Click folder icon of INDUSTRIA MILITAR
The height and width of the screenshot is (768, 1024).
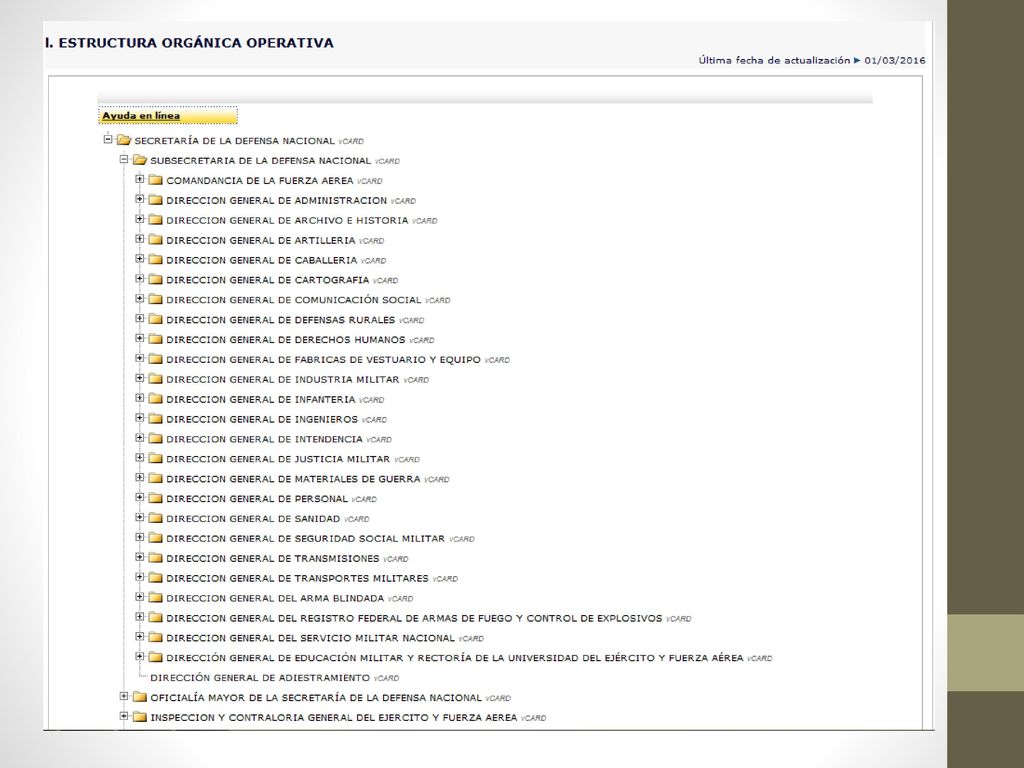tap(155, 378)
